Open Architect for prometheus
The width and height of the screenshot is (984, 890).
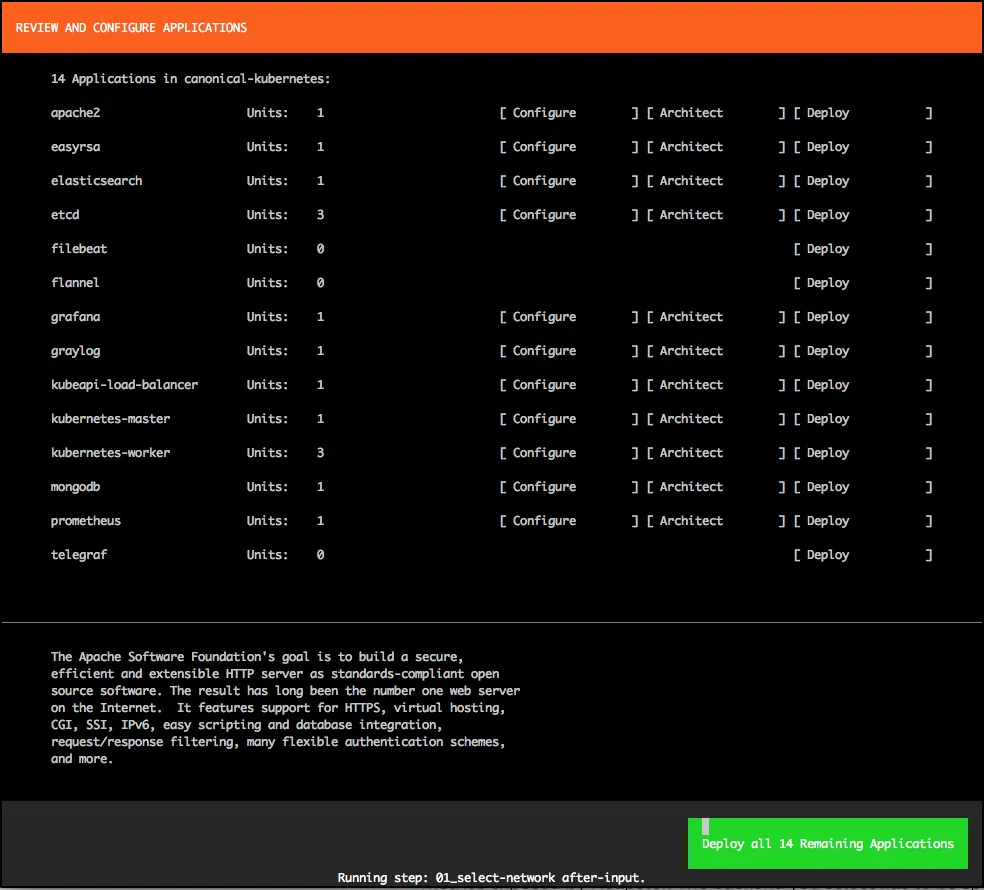(691, 521)
